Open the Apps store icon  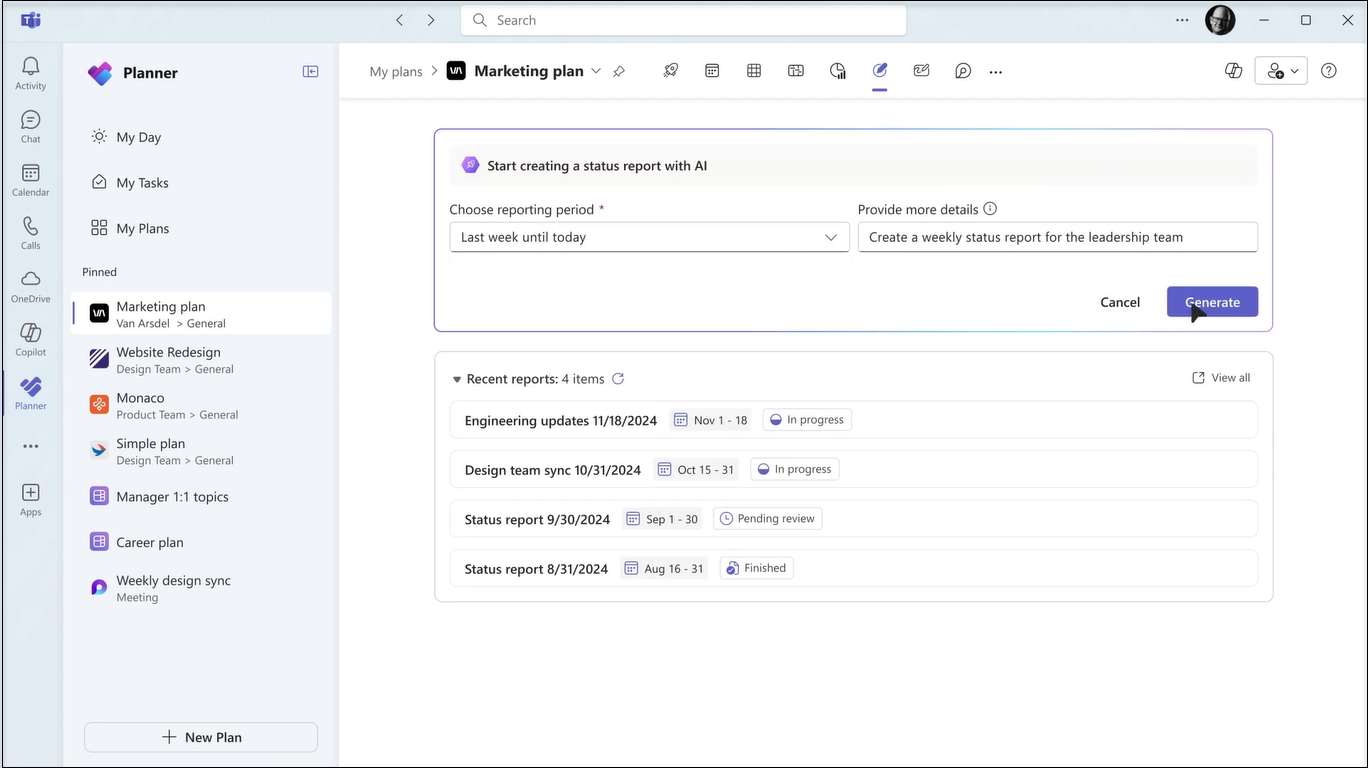click(31, 499)
